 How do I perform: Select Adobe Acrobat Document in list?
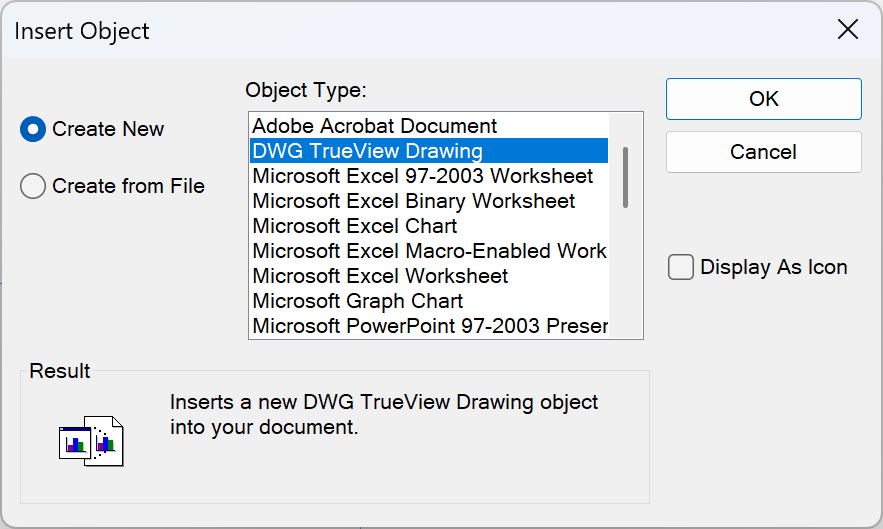[x=429, y=126]
